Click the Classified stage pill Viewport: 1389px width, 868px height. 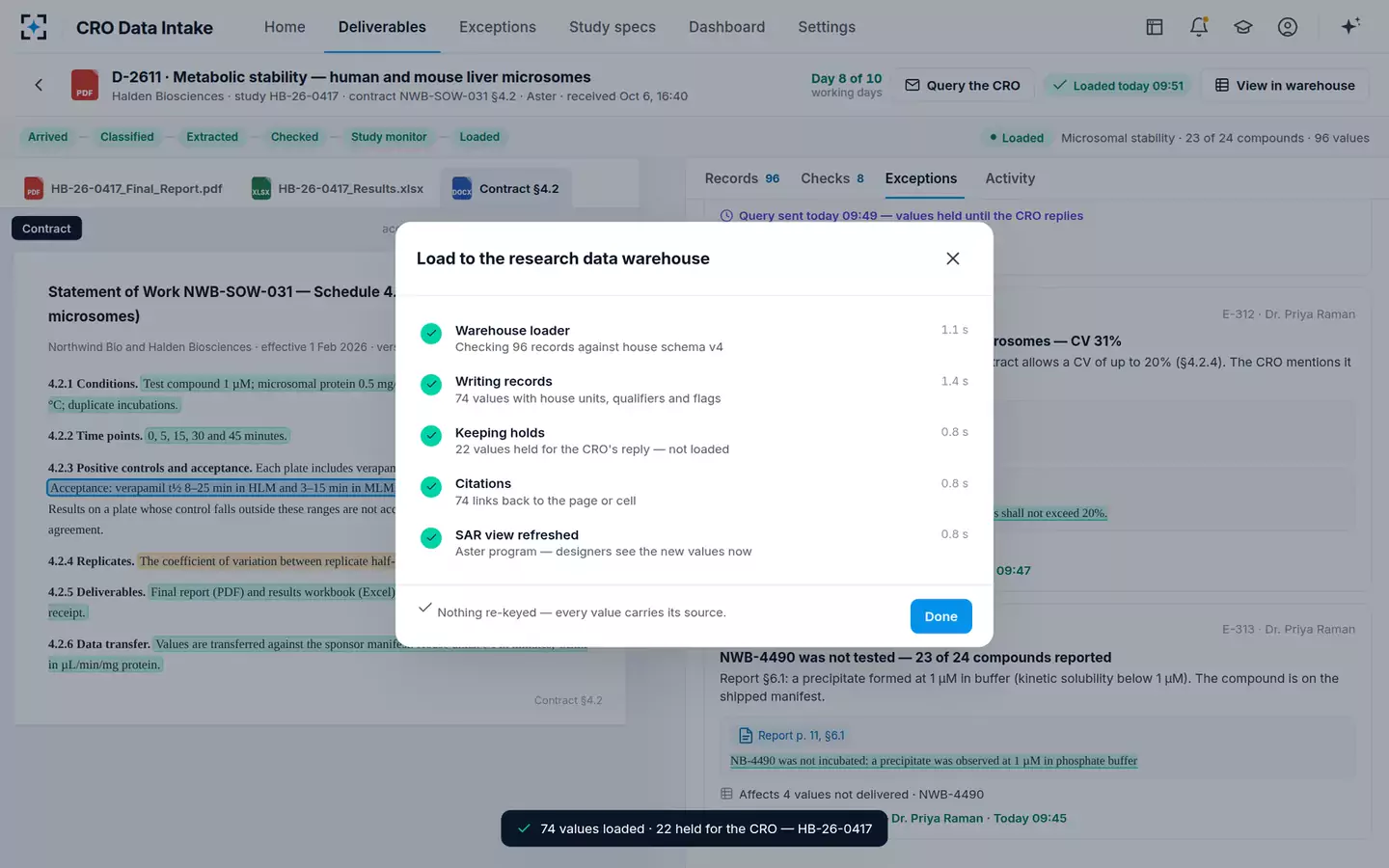(x=127, y=137)
